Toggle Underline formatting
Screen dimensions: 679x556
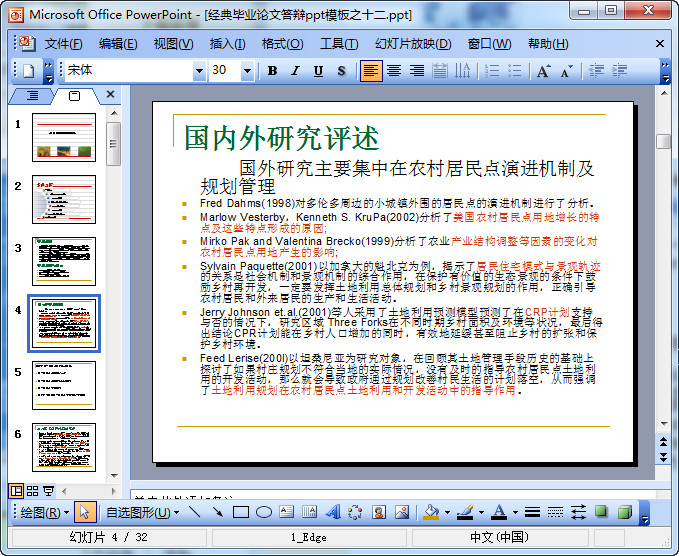[x=318, y=71]
